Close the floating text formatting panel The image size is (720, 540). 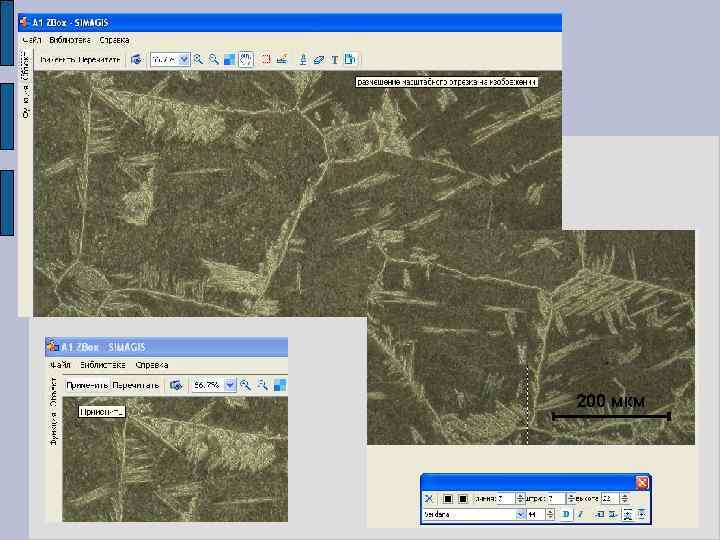(x=642, y=482)
